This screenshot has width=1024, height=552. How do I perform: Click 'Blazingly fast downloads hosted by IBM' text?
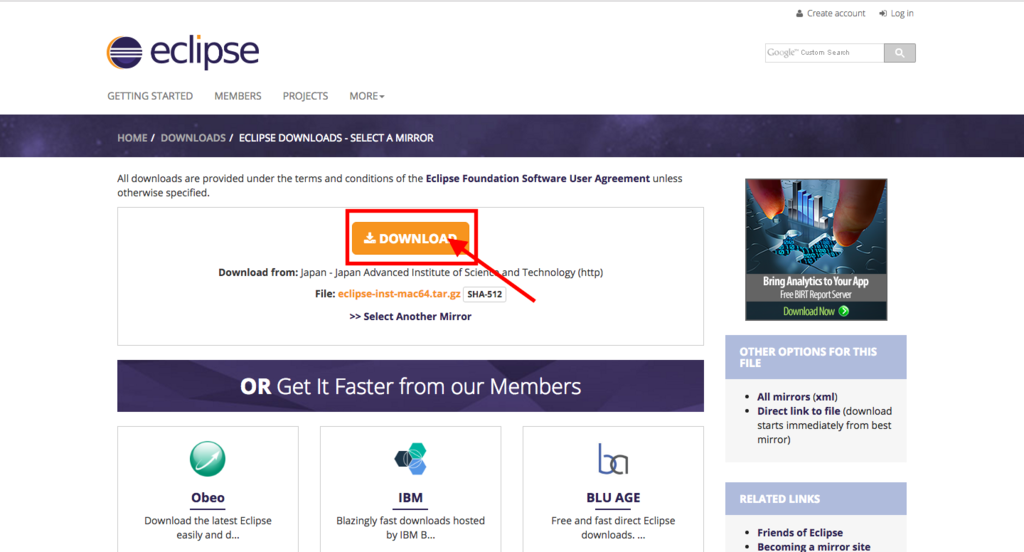click(411, 528)
